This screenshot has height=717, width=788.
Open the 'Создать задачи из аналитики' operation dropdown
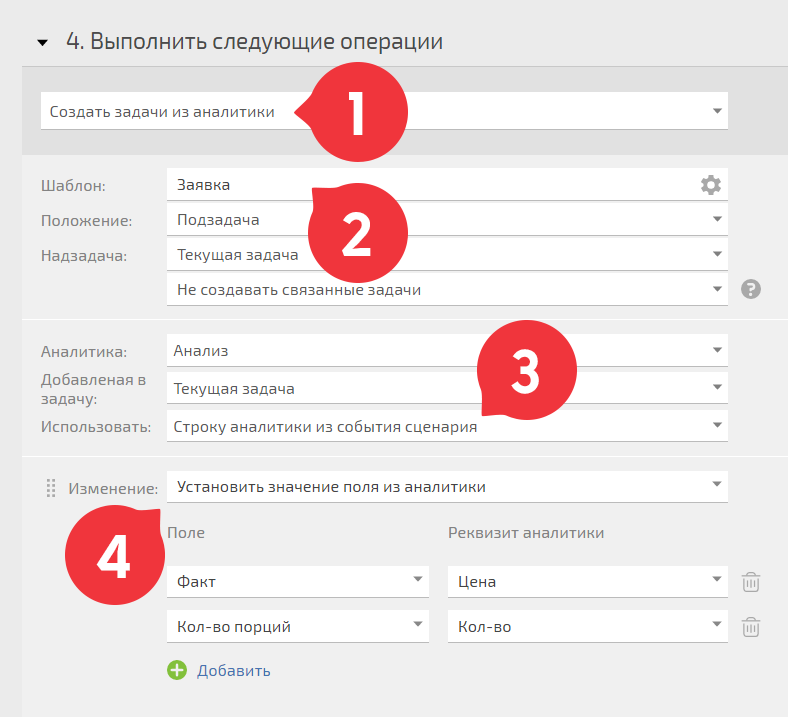384,111
